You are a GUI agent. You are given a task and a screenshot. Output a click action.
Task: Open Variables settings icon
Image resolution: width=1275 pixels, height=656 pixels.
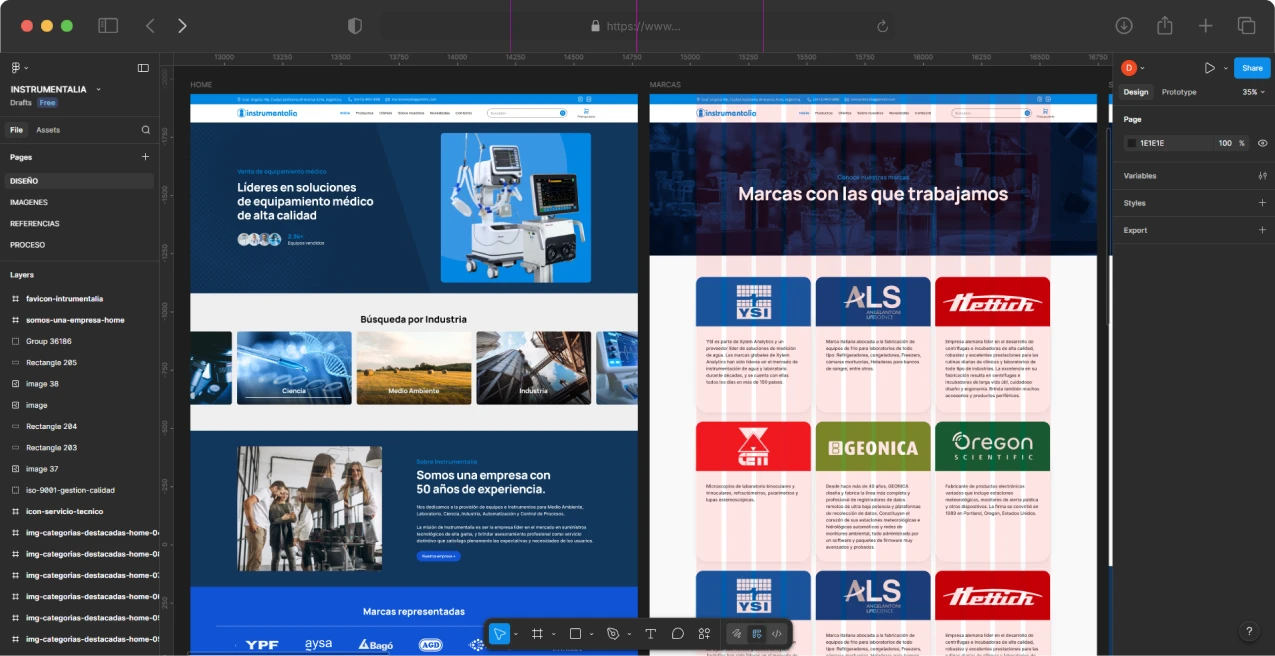(x=1262, y=176)
